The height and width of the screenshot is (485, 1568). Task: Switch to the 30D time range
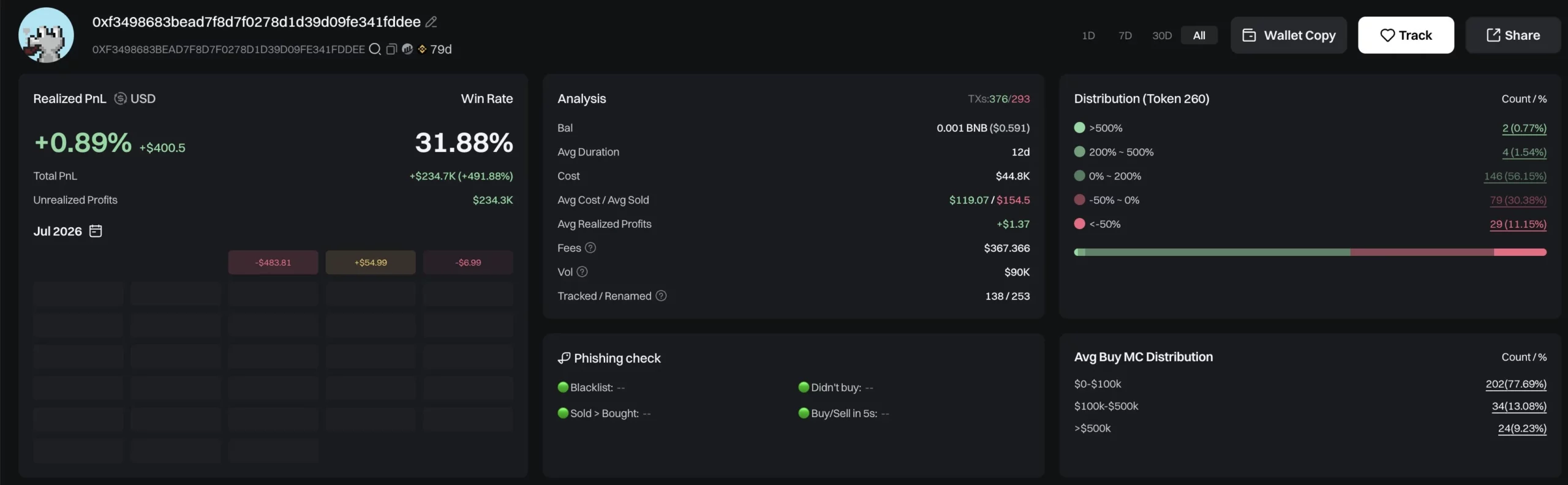[1162, 36]
